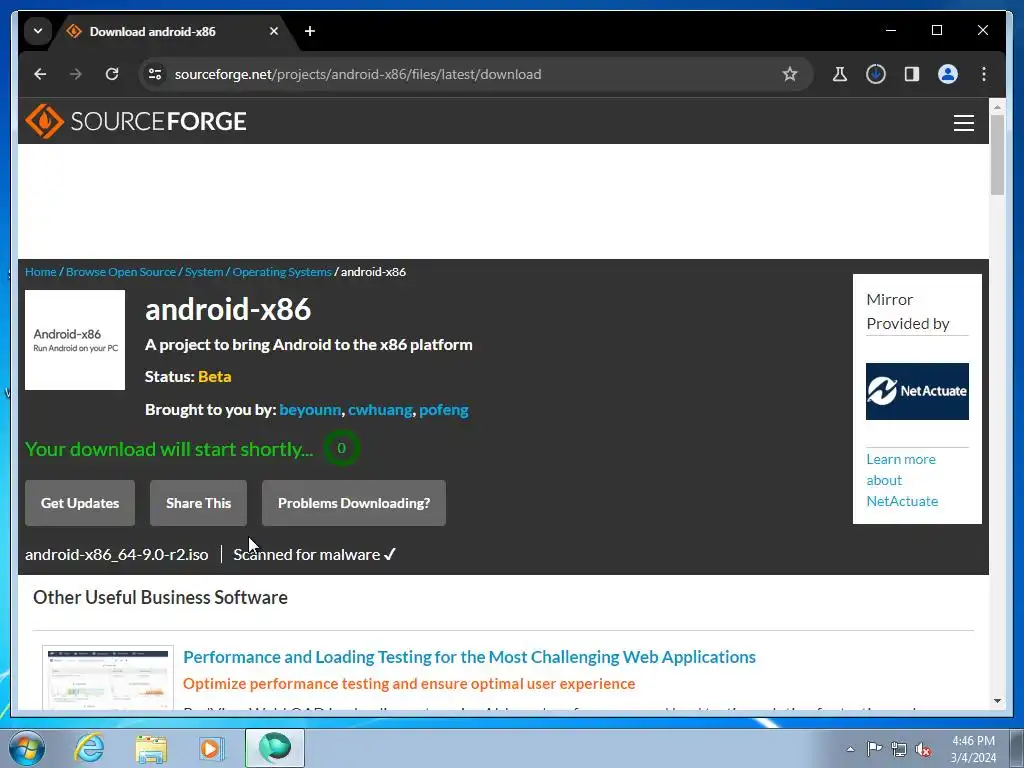Click the scrollbar up arrow
Image resolution: width=1024 pixels, height=768 pixels.
click(x=997, y=106)
